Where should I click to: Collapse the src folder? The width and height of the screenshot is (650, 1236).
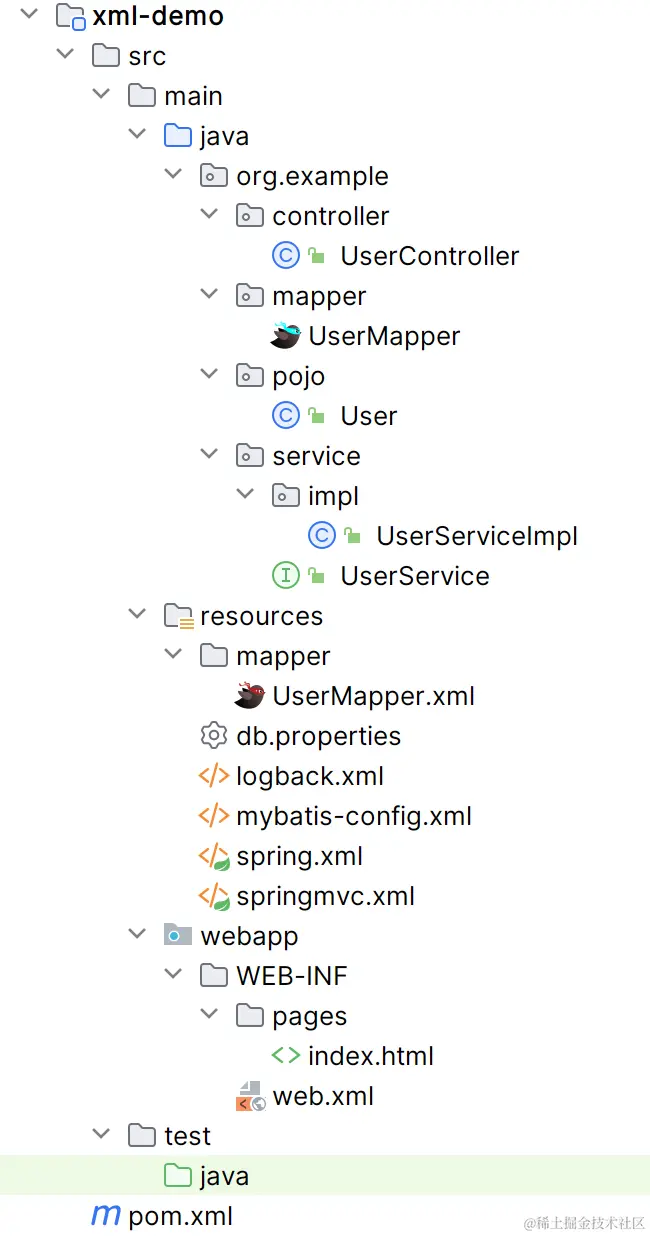[x=64, y=53]
